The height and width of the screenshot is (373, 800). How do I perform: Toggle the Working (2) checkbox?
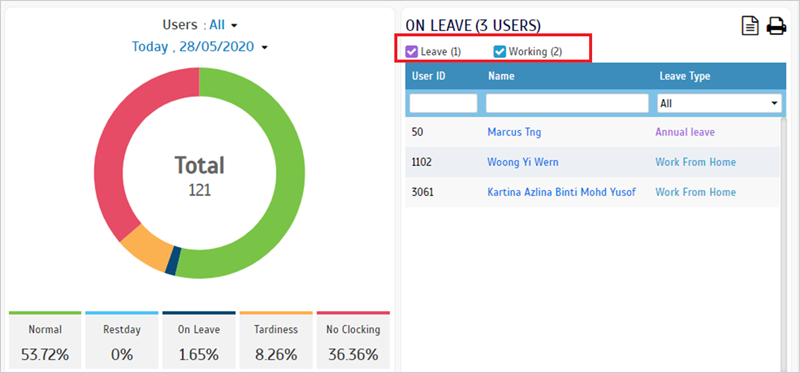(499, 51)
